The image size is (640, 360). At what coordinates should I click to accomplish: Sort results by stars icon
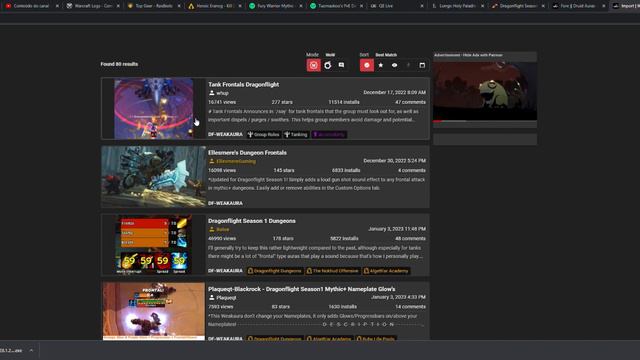click(380, 65)
